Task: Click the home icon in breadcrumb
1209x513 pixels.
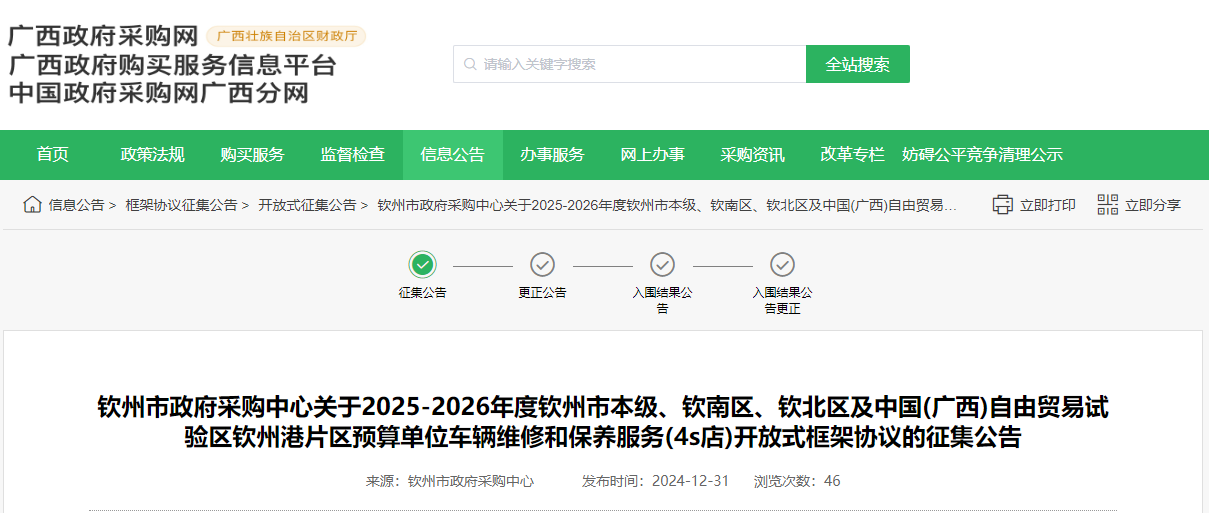Action: click(x=32, y=205)
